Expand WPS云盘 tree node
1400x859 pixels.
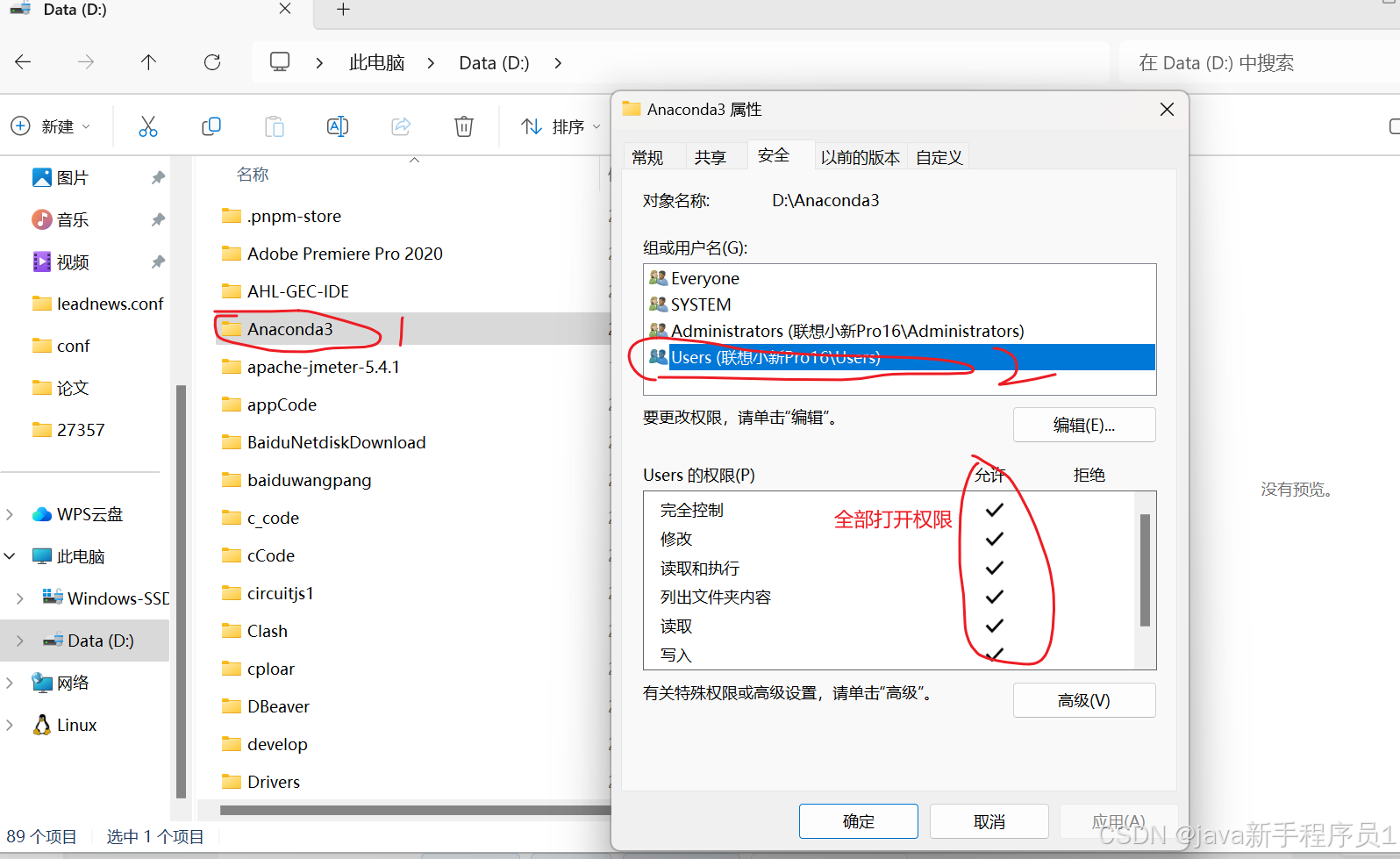[10, 515]
